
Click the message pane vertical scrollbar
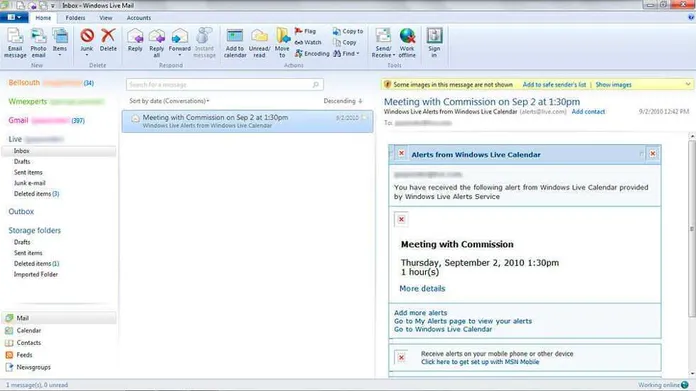pos(692,229)
